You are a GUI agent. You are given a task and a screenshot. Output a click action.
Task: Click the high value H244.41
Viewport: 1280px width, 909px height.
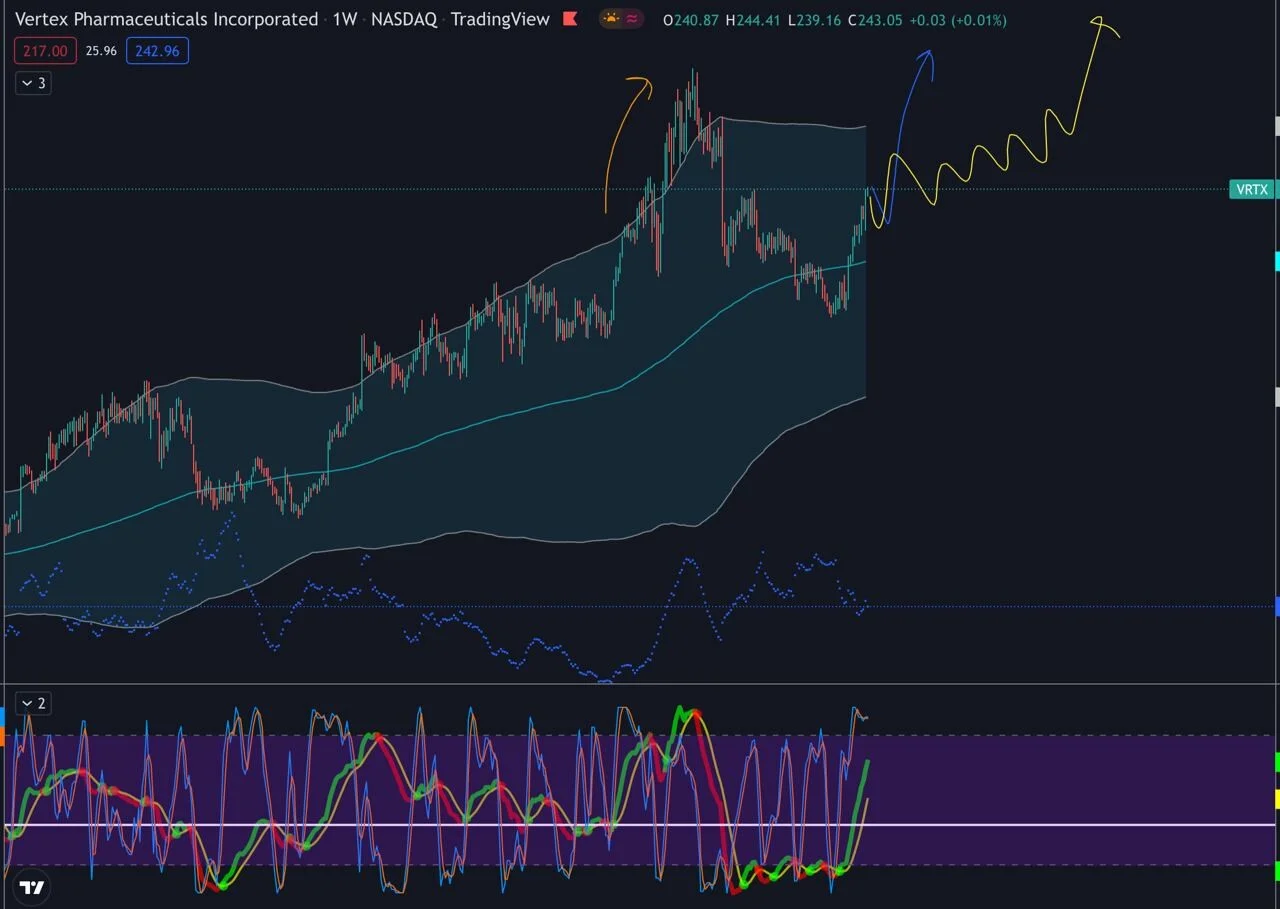[753, 20]
